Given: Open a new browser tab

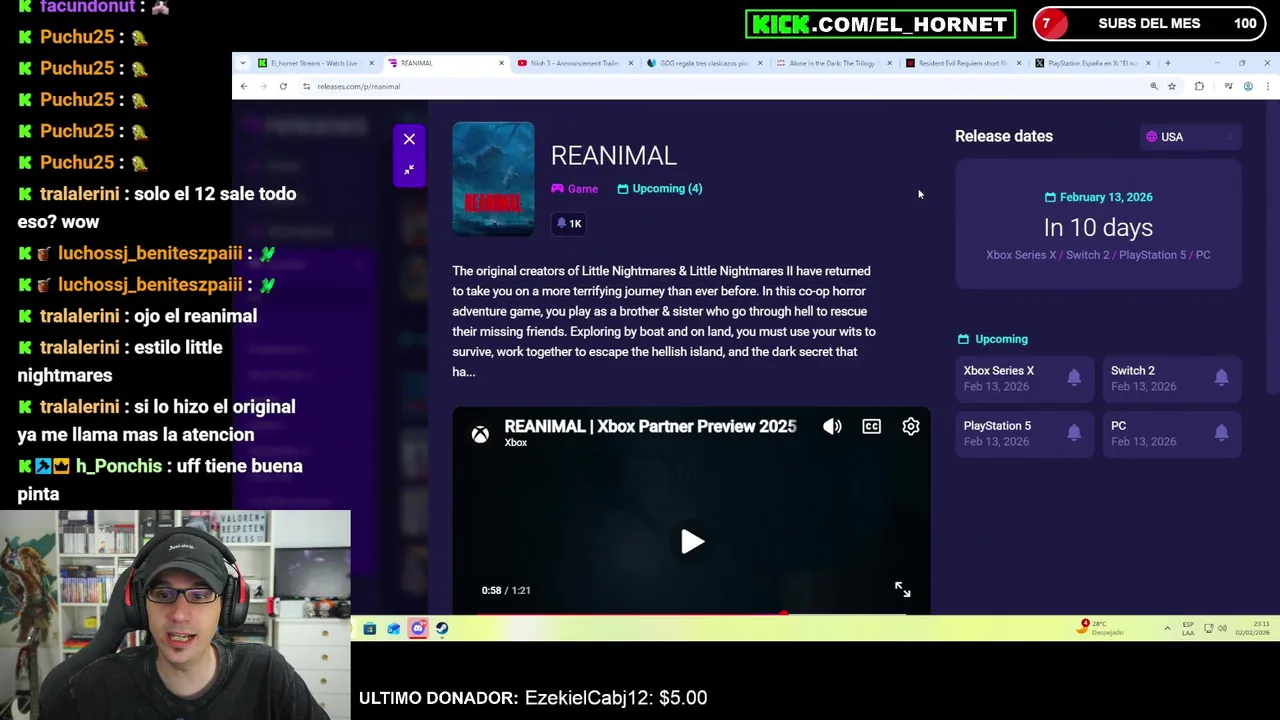Looking at the screenshot, I should pos(1167,63).
